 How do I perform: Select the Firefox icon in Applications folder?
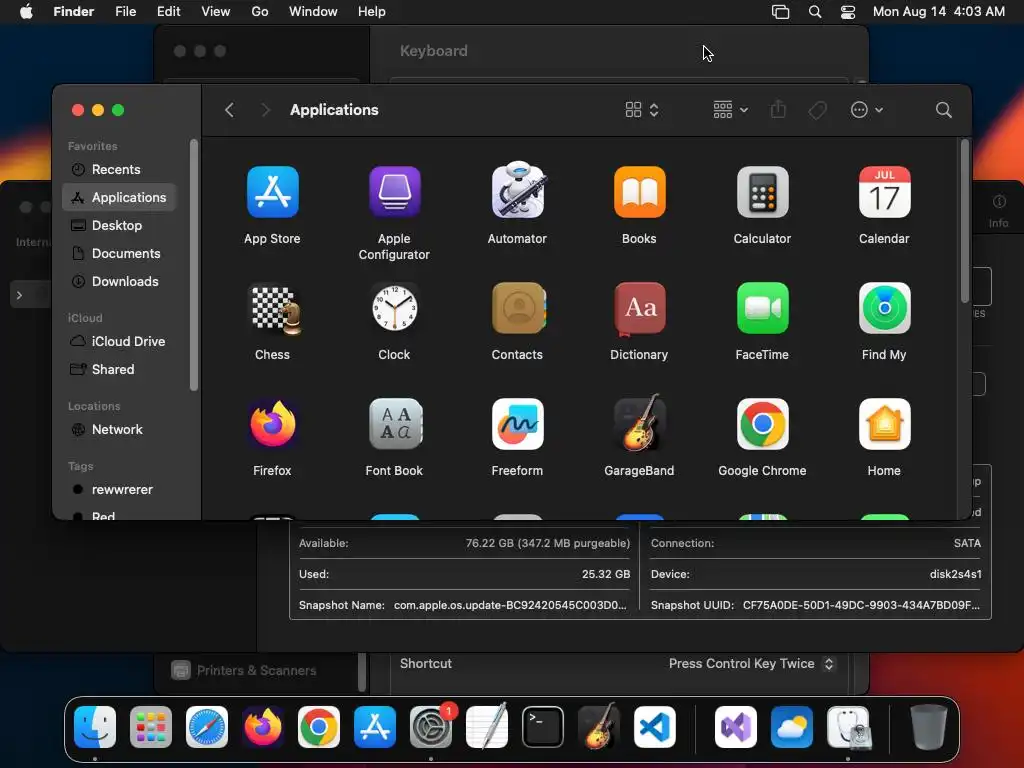pyautogui.click(x=272, y=424)
